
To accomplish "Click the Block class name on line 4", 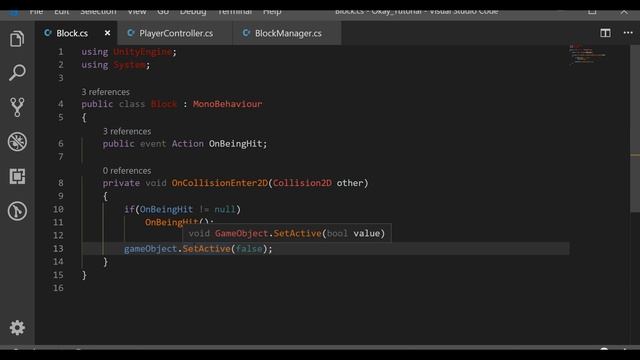I will pyautogui.click(x=164, y=104).
